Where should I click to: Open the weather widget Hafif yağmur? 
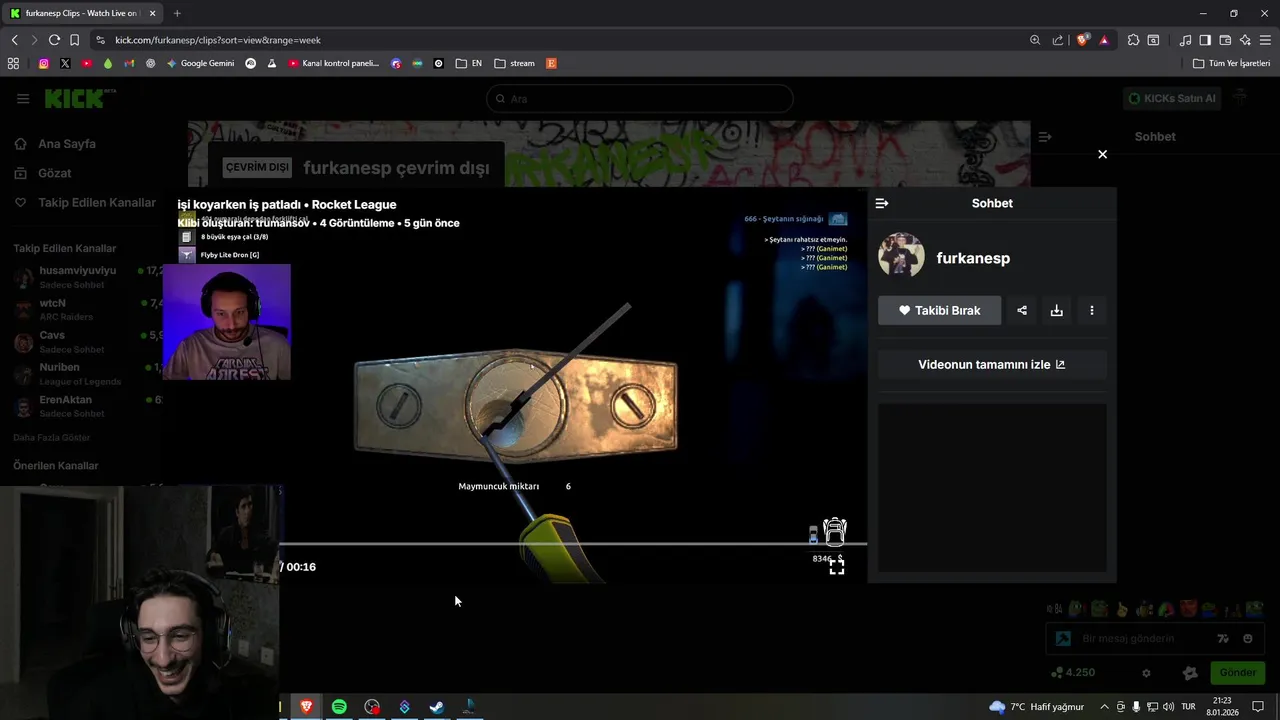1036,706
